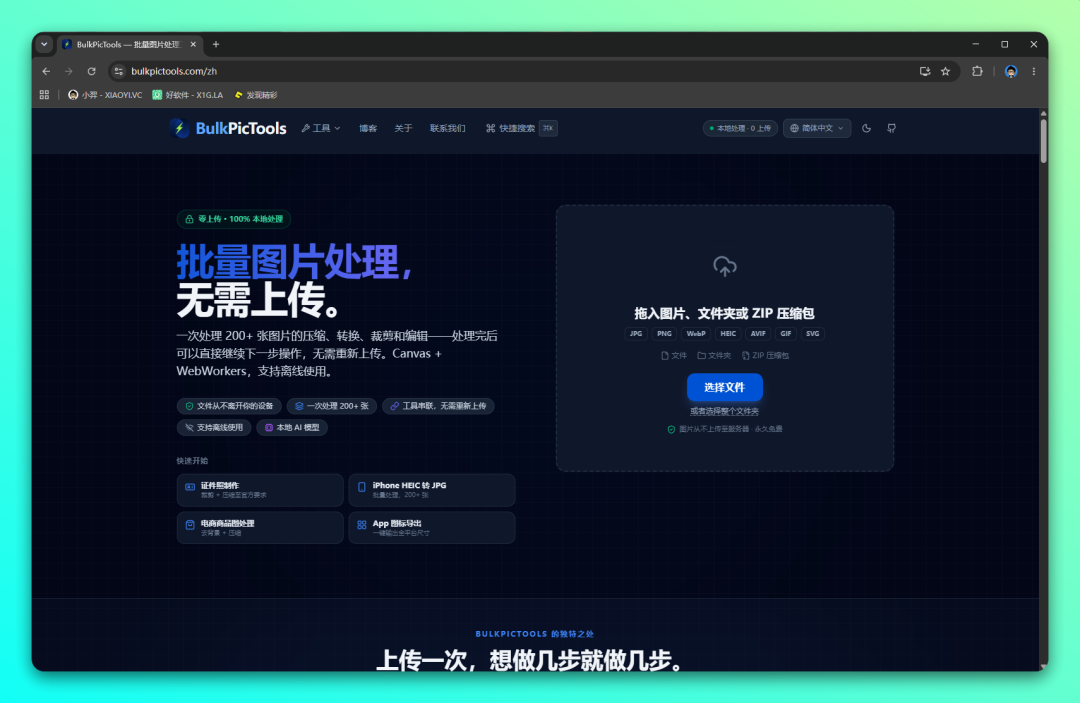Click the 文件 label in dropzone

click(x=674, y=355)
